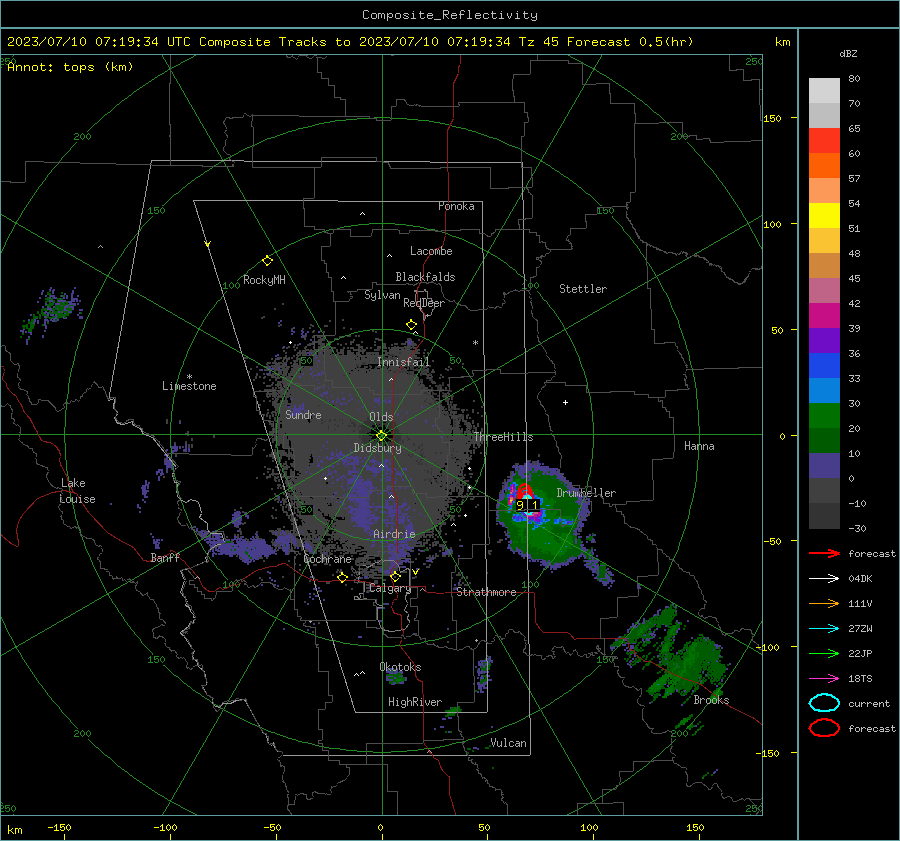This screenshot has width=900, height=841.
Task: Click the Banff city label
Action: pos(165,558)
